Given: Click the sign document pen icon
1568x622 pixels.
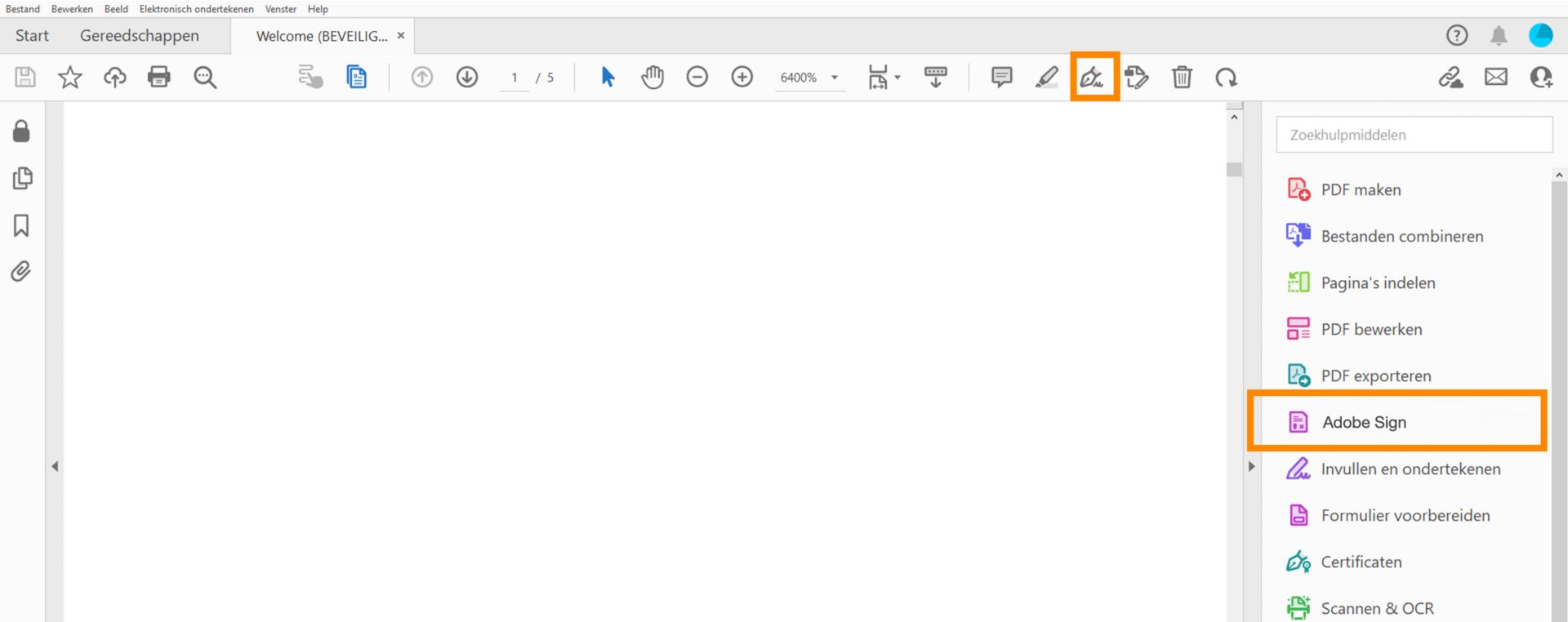Looking at the screenshot, I should point(1092,78).
